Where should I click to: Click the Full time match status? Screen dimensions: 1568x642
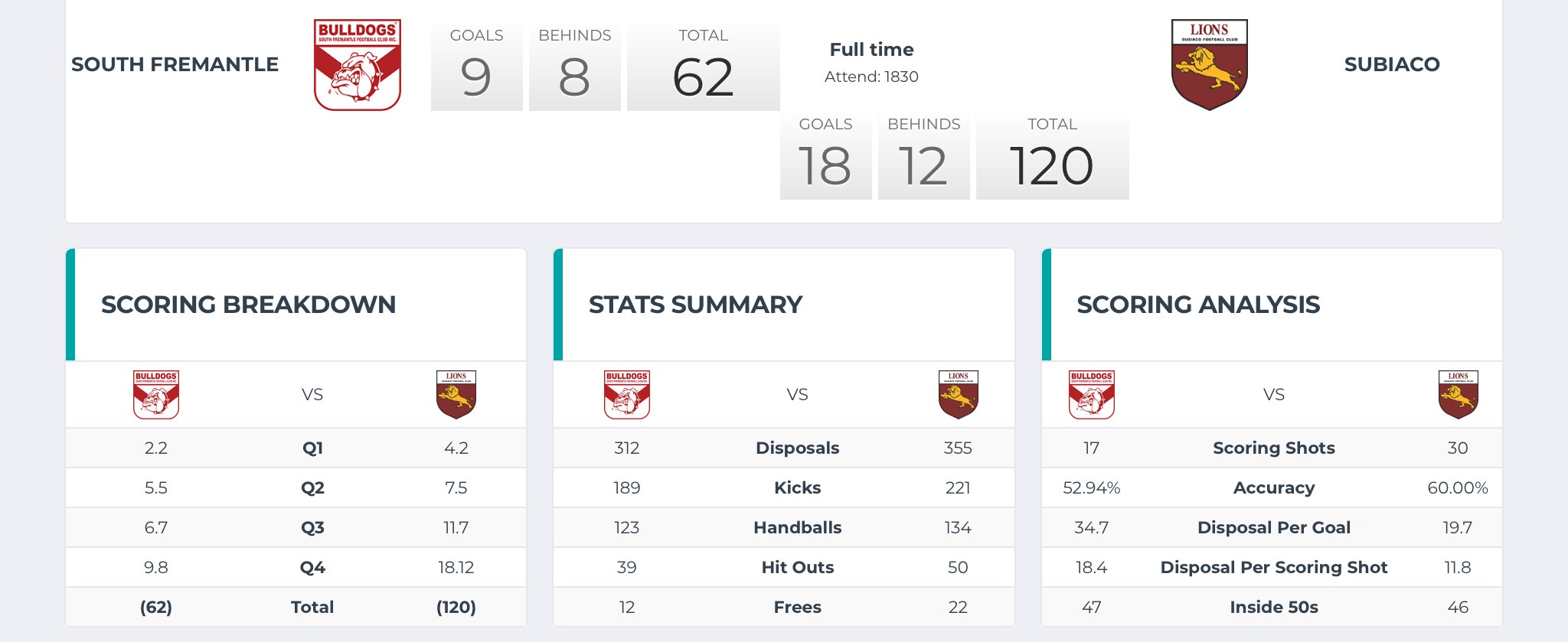coord(871,50)
